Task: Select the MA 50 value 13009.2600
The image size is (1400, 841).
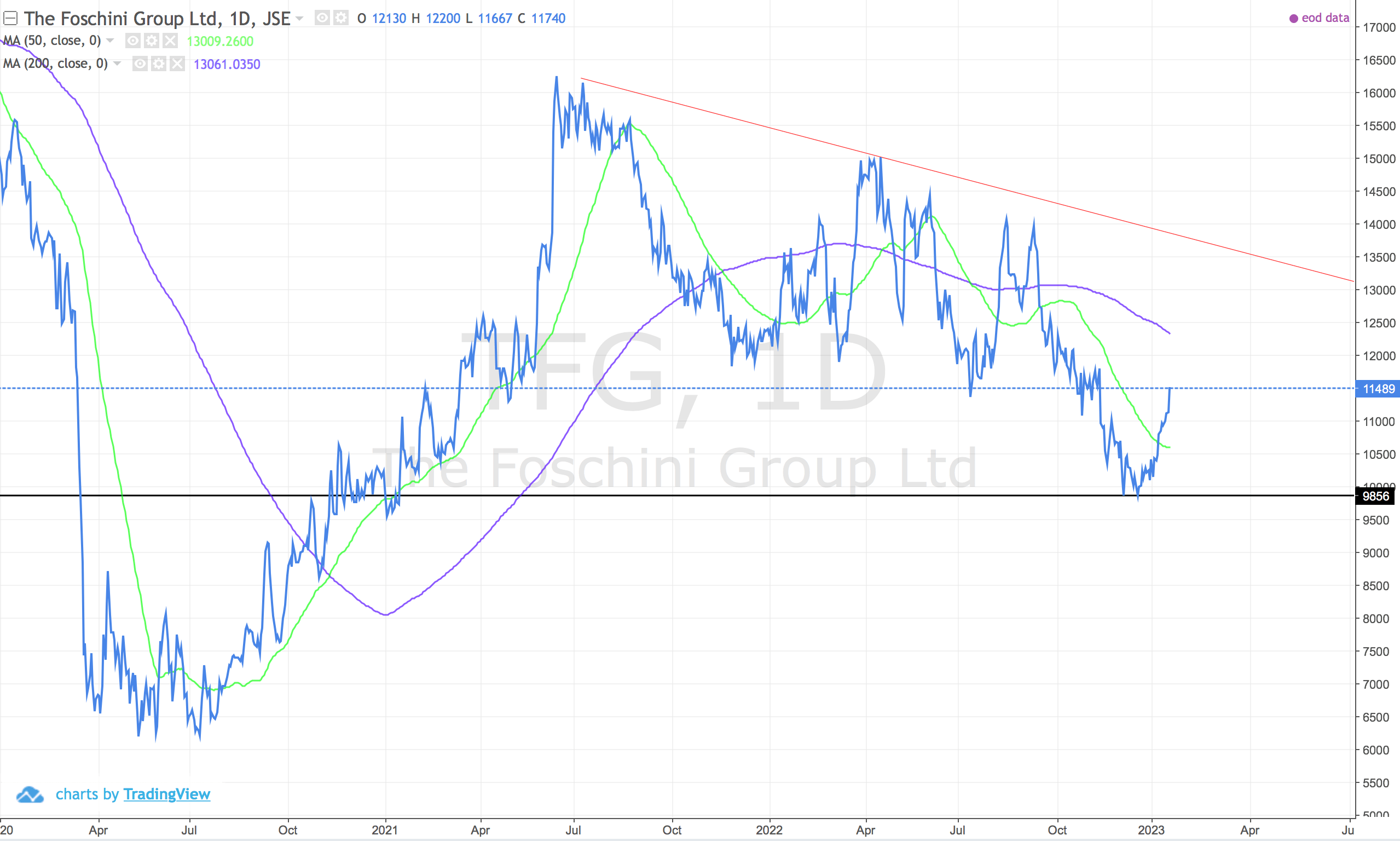Action: tap(219, 42)
